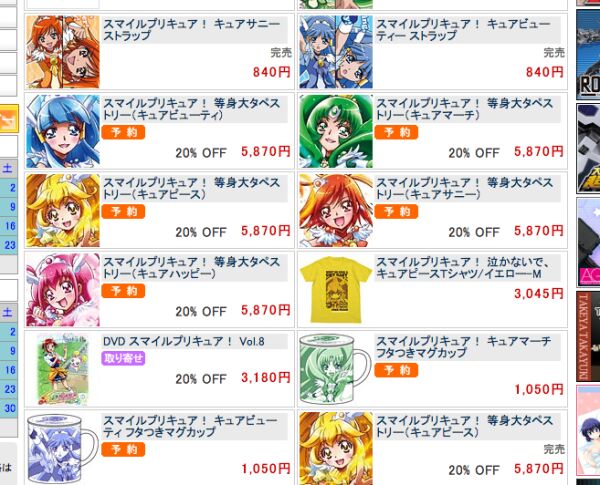Image resolution: width=600 pixels, height=485 pixels.
Task: Open Cure Sunny strap thumbnail image
Action: [63, 52]
